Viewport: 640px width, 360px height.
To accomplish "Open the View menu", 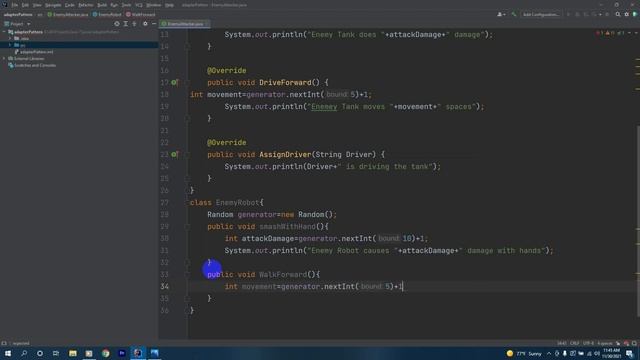I will [x=37, y=5].
